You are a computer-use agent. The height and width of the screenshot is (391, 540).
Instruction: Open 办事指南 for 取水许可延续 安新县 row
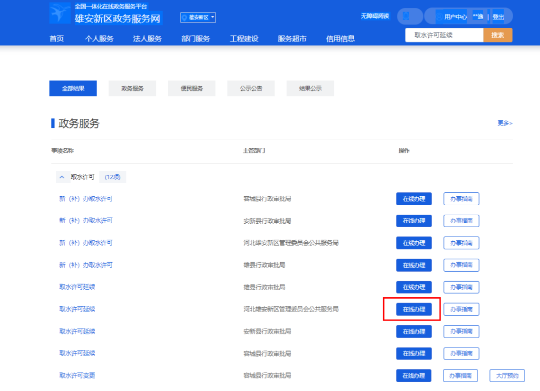pos(461,331)
